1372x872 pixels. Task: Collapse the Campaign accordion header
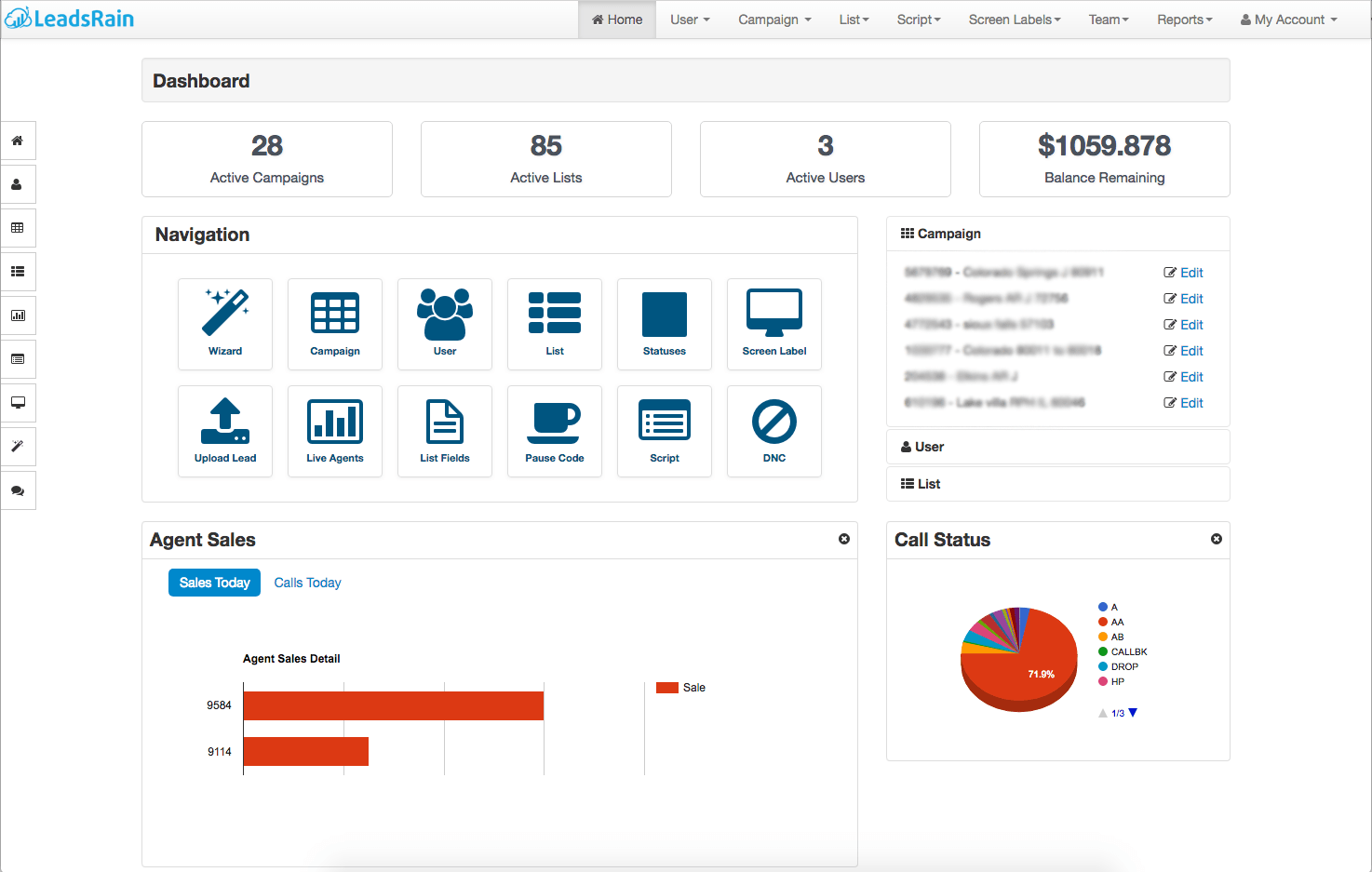[x=1058, y=234]
